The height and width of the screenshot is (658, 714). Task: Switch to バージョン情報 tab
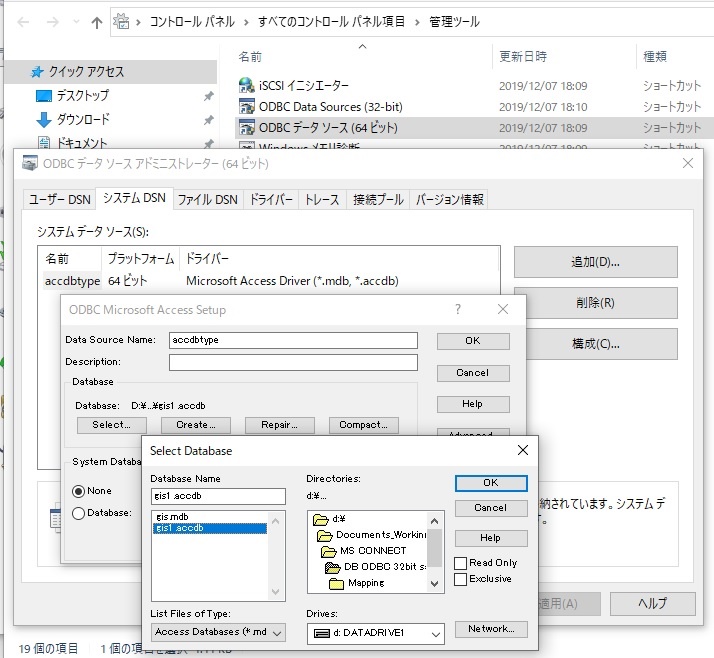(x=449, y=199)
